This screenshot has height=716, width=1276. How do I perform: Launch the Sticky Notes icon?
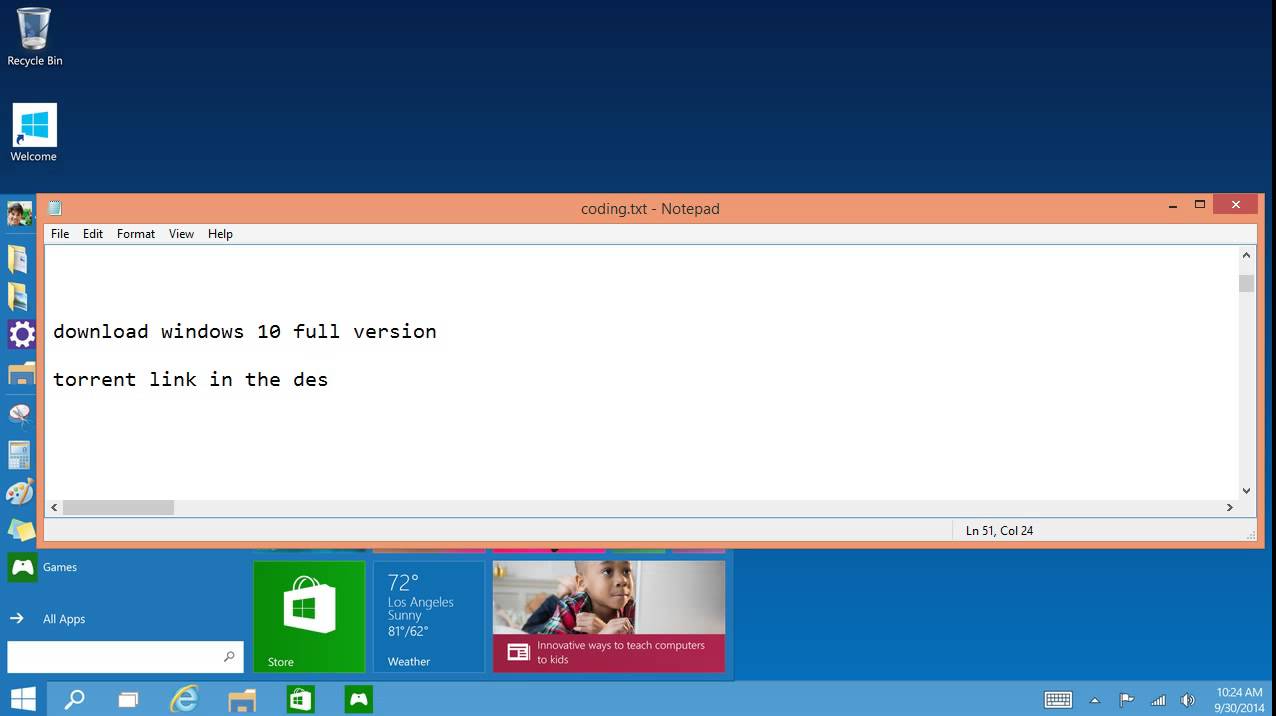point(21,529)
